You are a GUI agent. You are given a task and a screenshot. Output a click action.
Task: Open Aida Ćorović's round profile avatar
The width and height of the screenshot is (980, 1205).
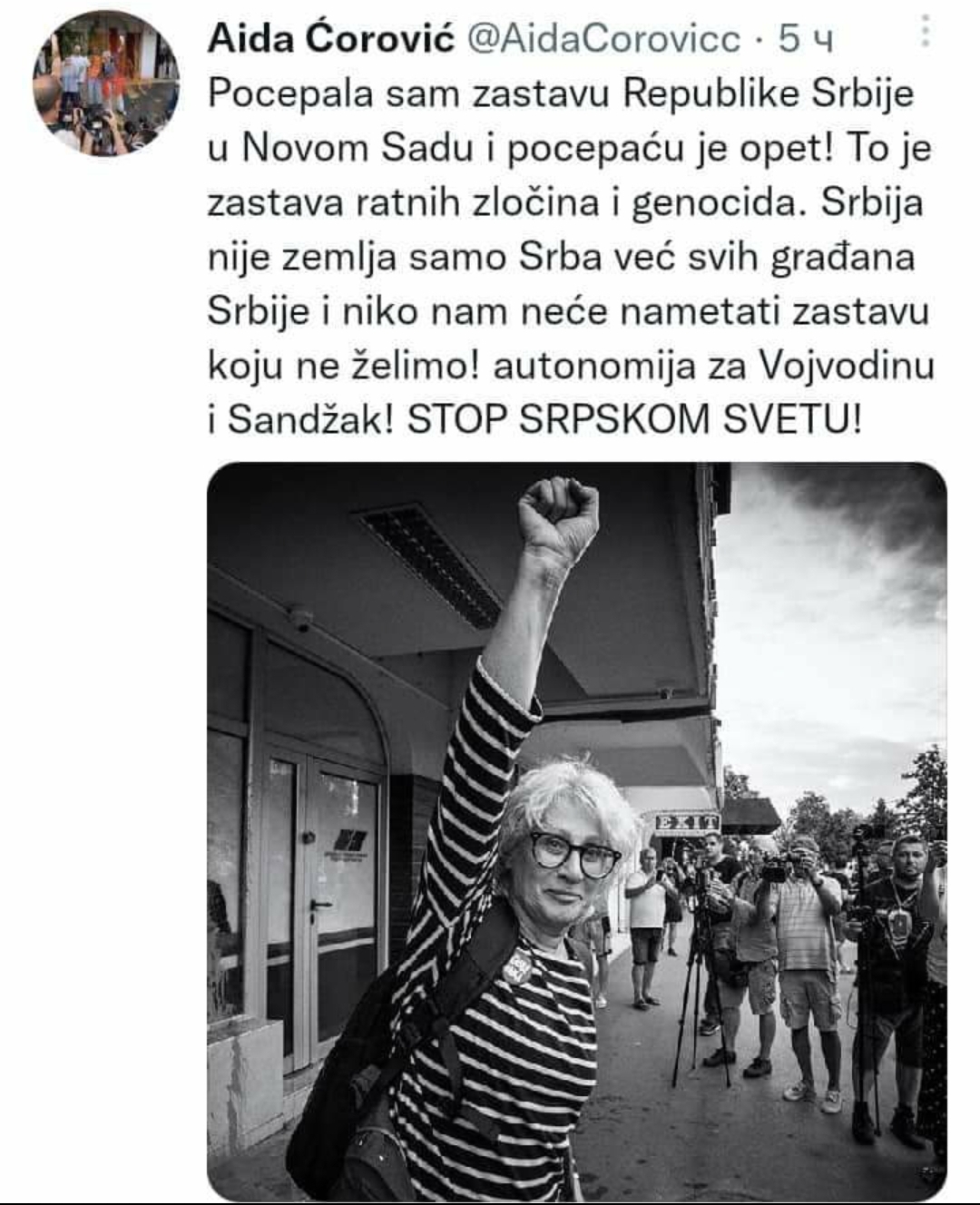(106, 83)
